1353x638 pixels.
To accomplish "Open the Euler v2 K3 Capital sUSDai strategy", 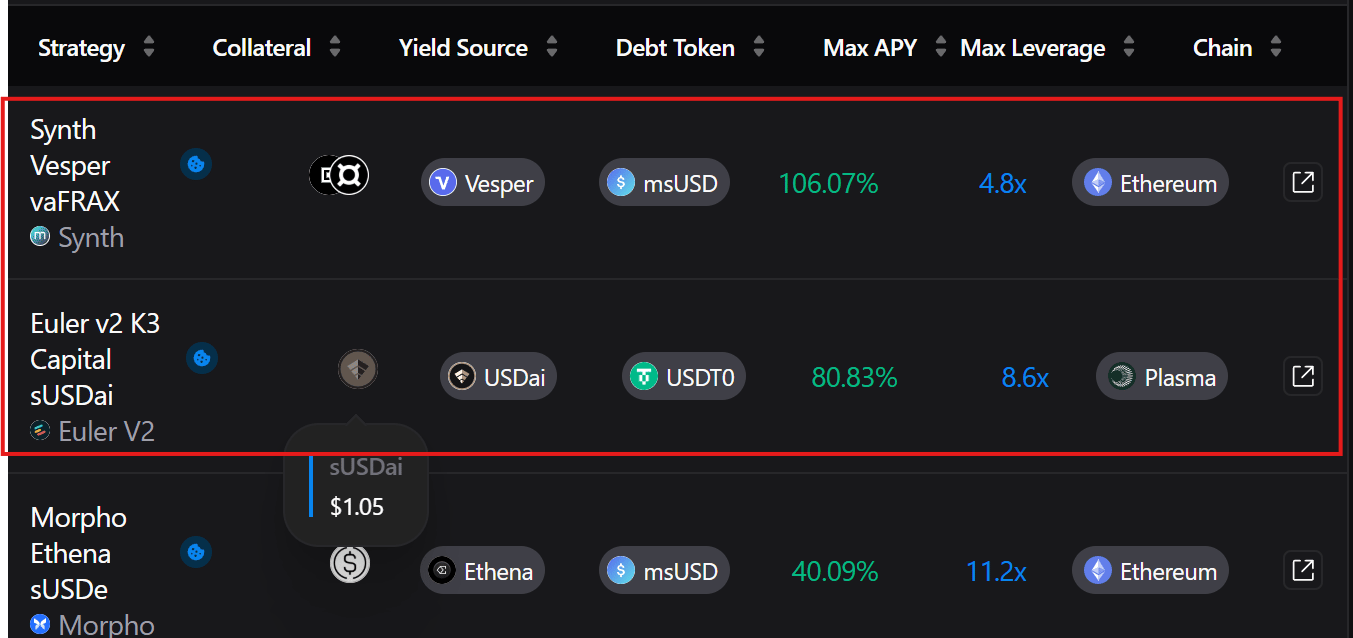I will point(95,360).
